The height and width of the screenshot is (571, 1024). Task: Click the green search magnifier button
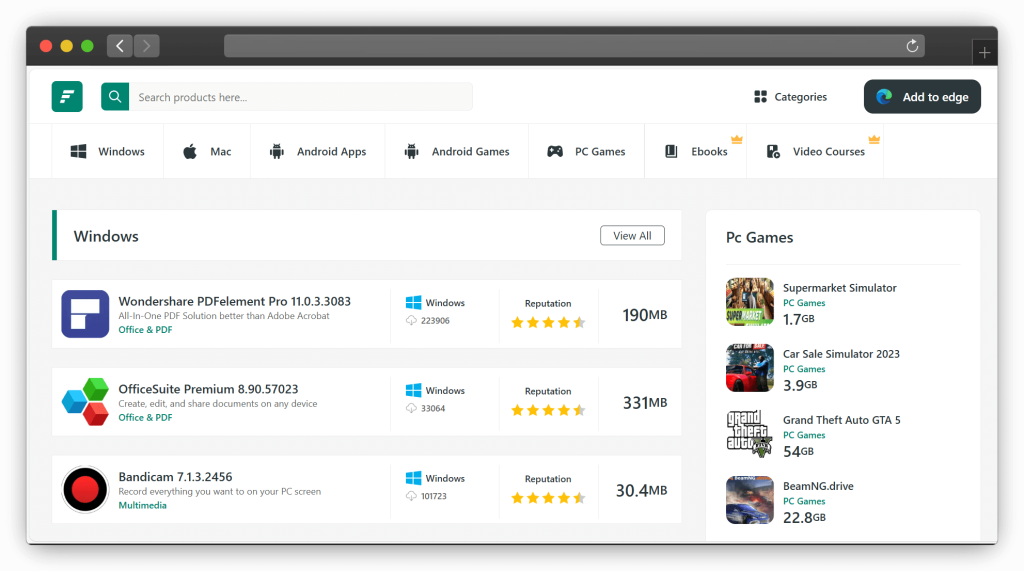tap(115, 97)
